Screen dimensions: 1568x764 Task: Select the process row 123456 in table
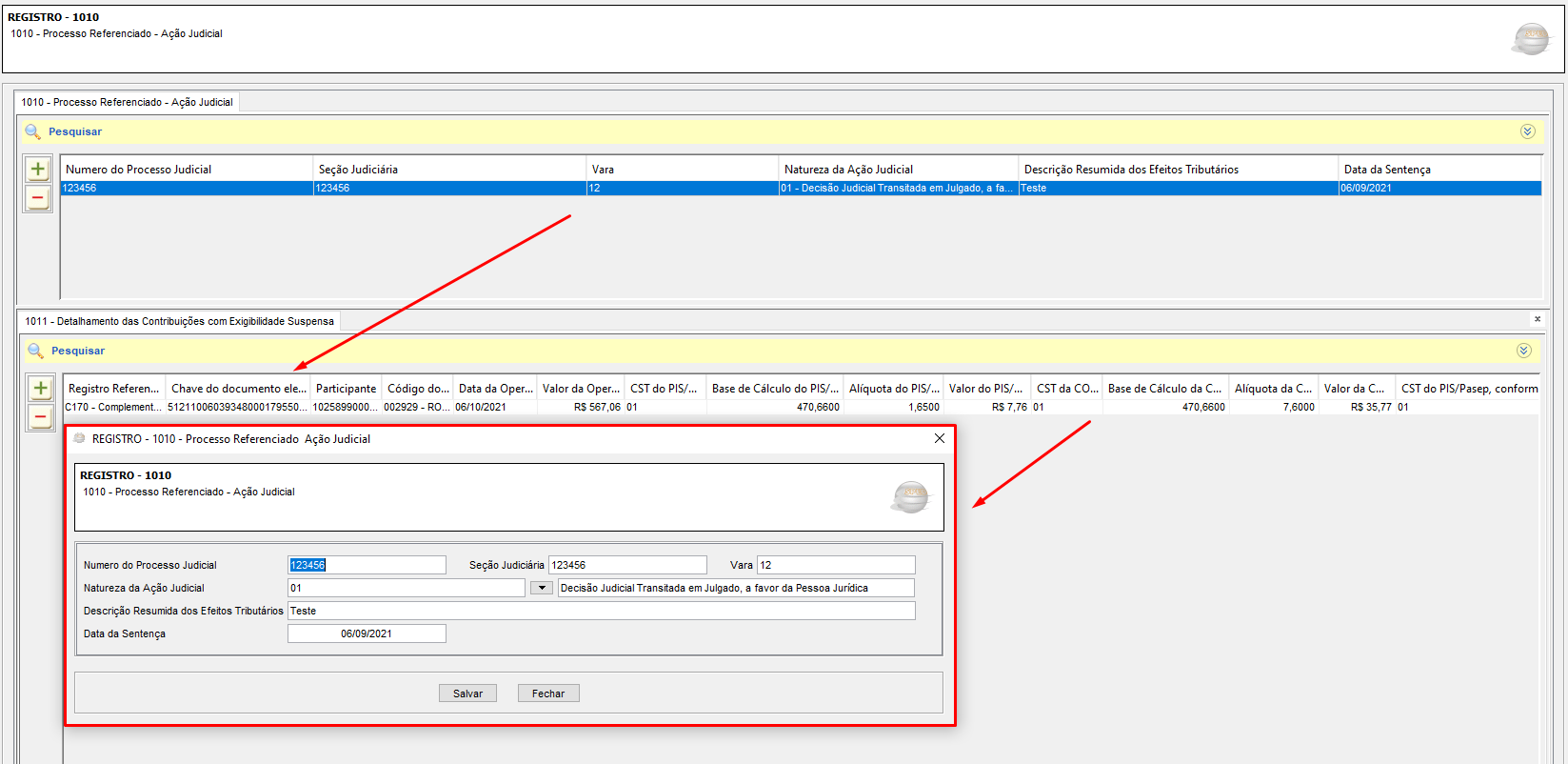point(187,189)
